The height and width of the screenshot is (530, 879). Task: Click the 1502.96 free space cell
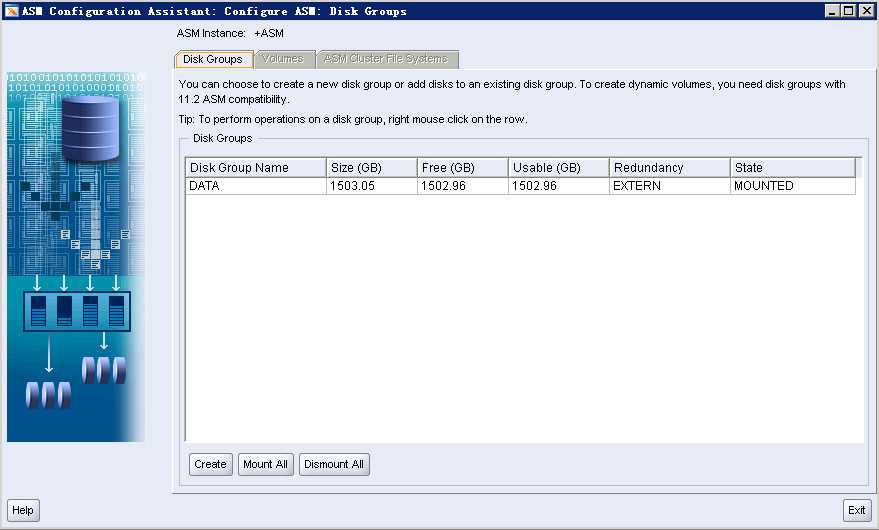pos(462,186)
